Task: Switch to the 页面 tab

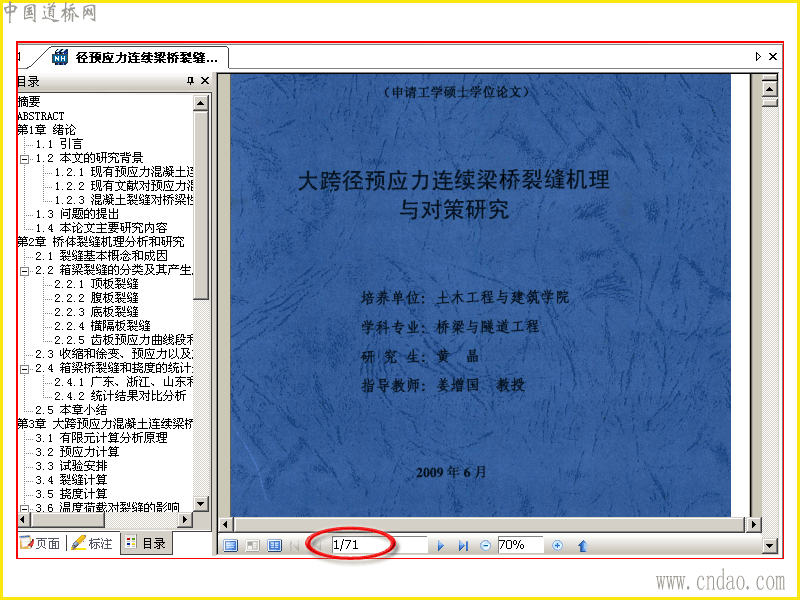Action: point(40,543)
